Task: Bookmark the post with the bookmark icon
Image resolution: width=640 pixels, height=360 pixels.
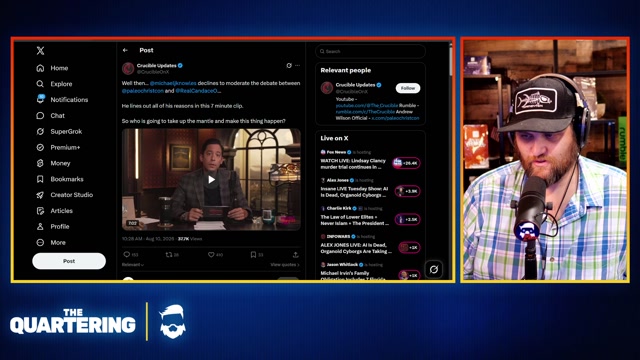Action: (253, 254)
